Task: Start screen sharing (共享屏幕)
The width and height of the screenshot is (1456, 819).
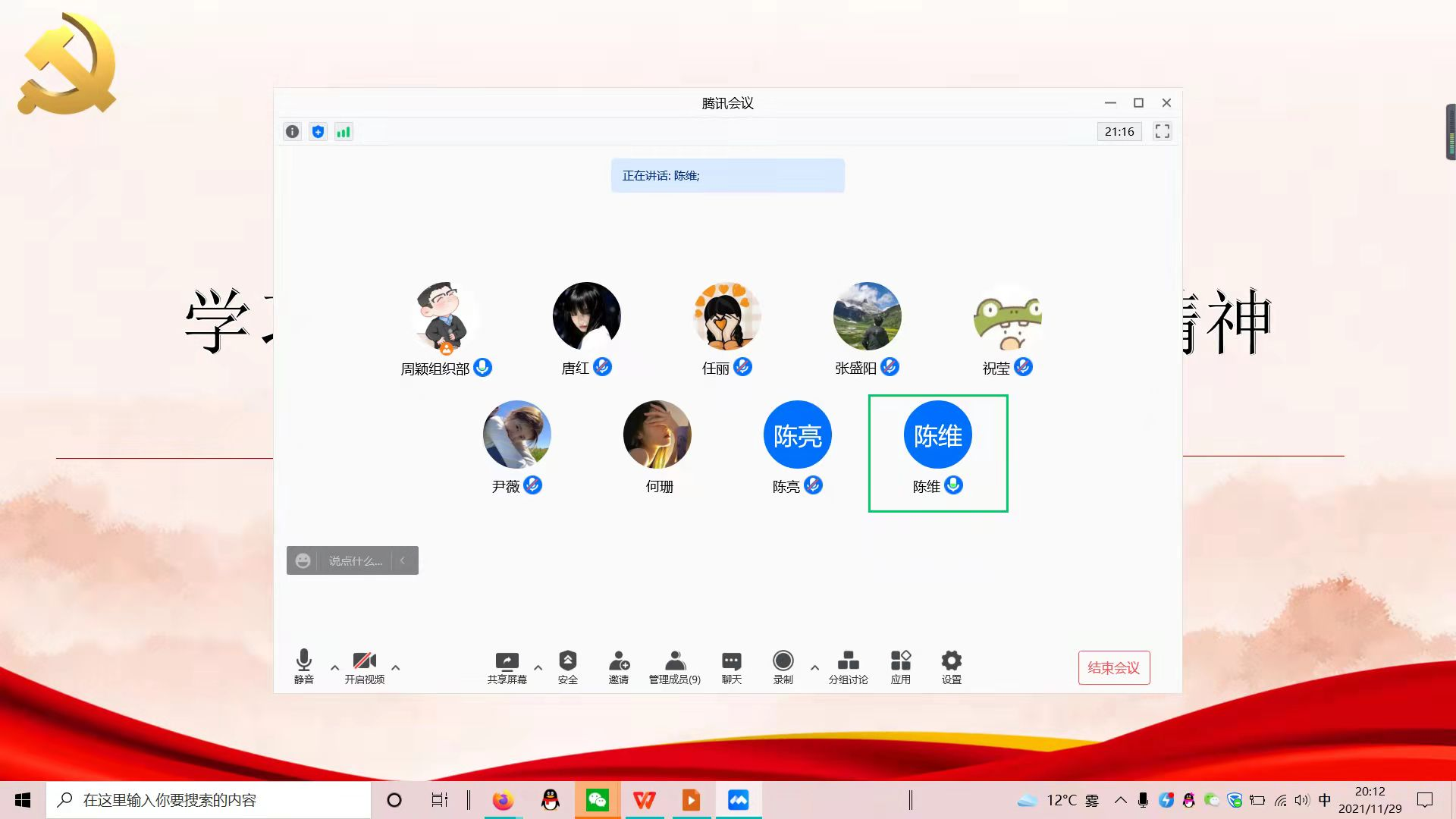Action: pyautogui.click(x=507, y=667)
